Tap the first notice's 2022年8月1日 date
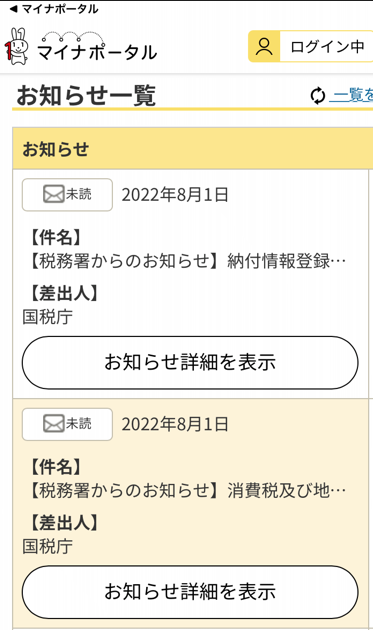The height and width of the screenshot is (630, 373). pos(175,195)
